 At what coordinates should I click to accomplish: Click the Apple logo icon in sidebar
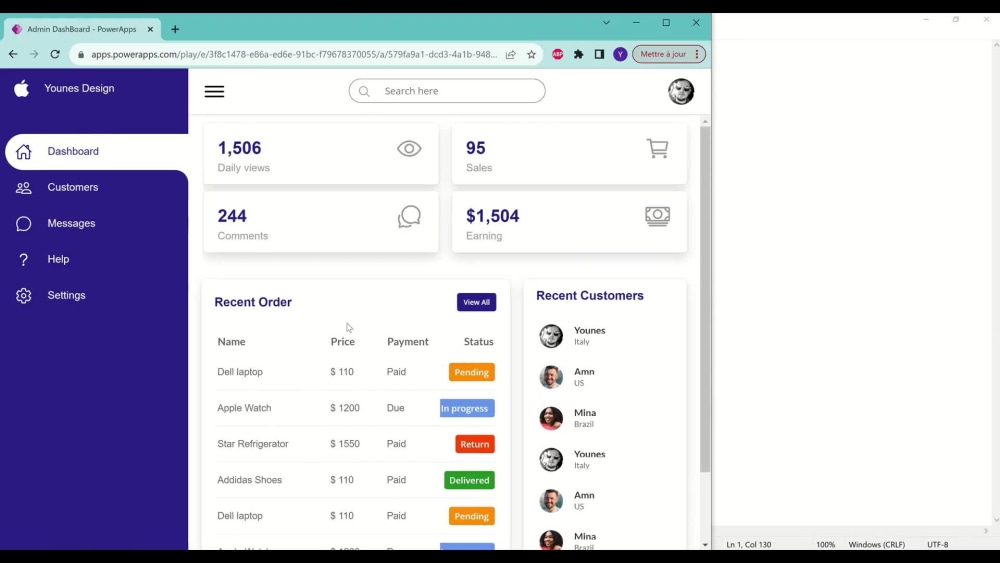click(x=22, y=89)
